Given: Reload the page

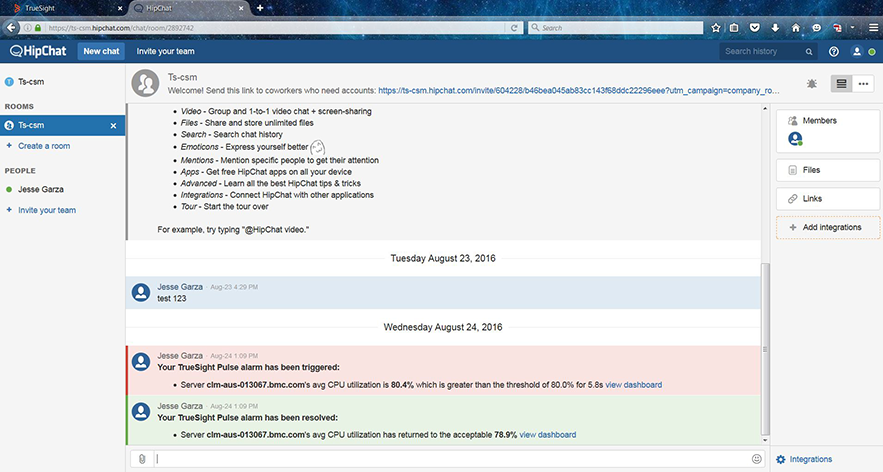Looking at the screenshot, I should 514,28.
